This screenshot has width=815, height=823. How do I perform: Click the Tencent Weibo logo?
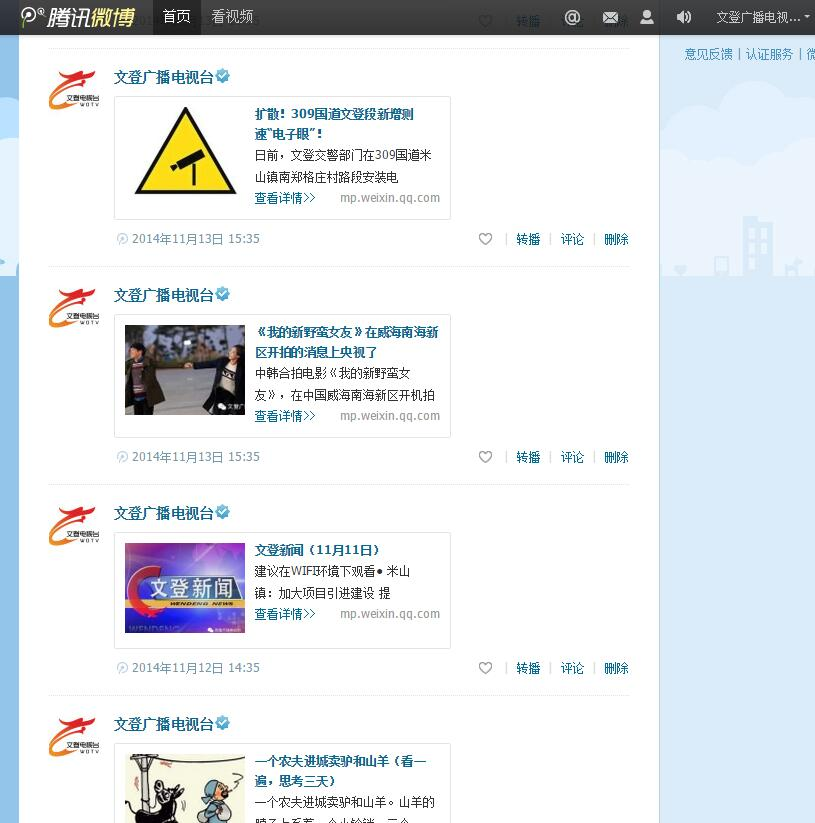click(78, 17)
